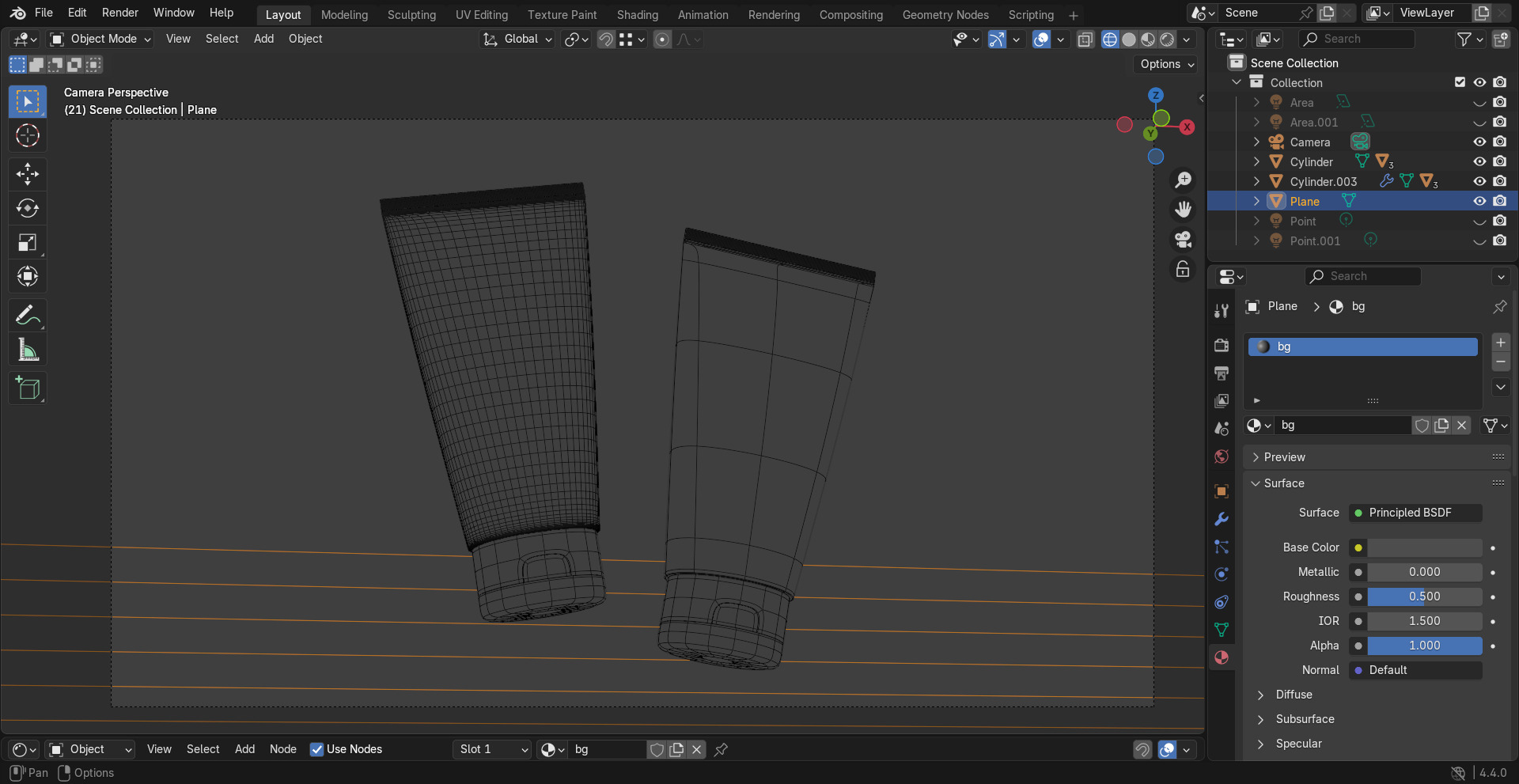The image size is (1519, 784).
Task: Adjust the Alpha slider
Action: tap(1425, 646)
